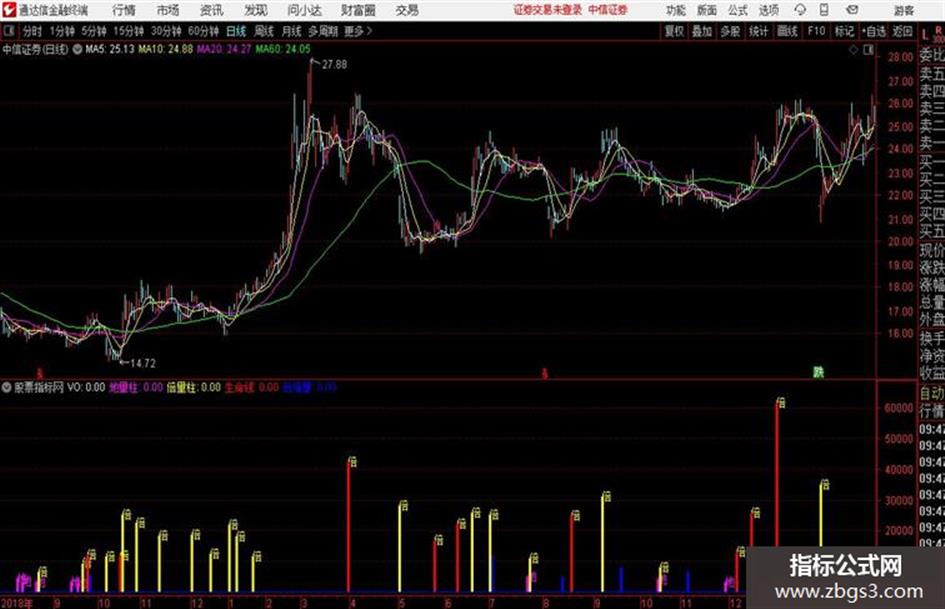Click the MA10: 24.88 value
The width and height of the screenshot is (945, 609).
point(165,49)
